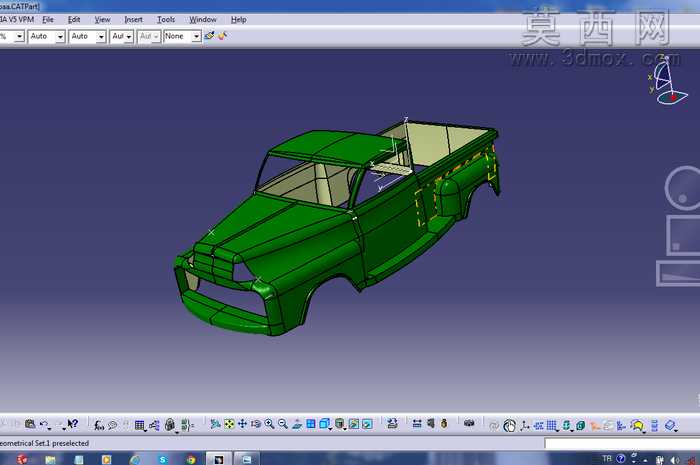Viewport: 700px width, 465px height.
Task: Click the Comment speech bubble icon
Action: point(112,425)
